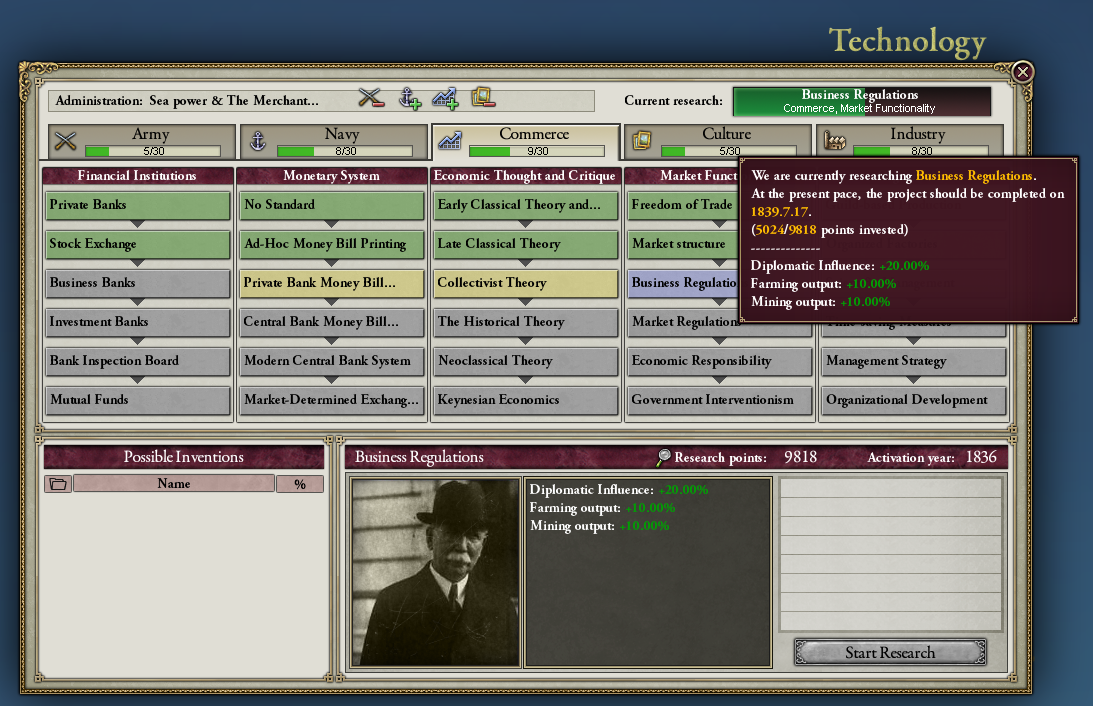Select Business Regulations in the tech tree
The image size is (1093, 706).
682,283
